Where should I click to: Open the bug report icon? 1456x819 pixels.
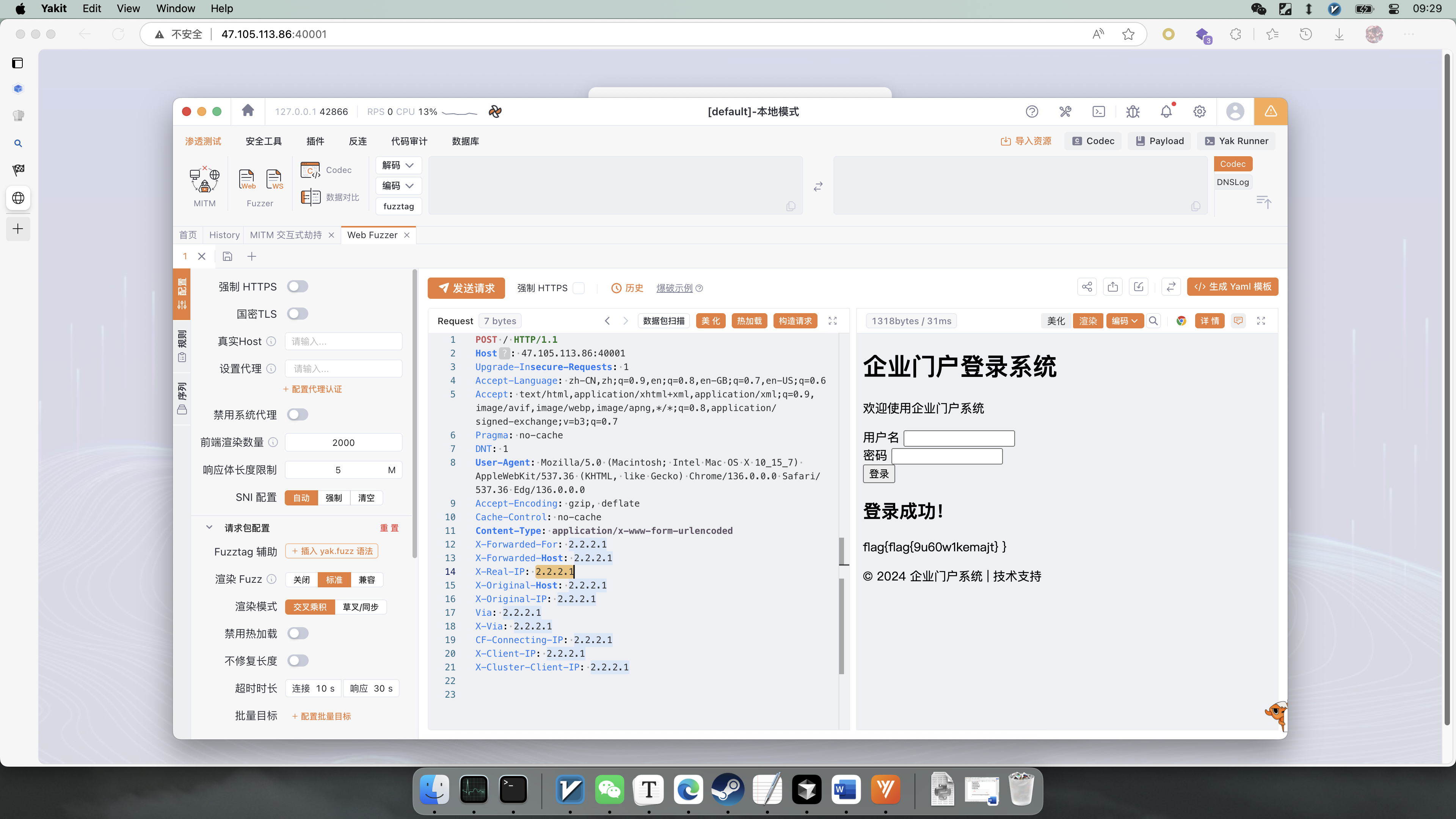click(x=1133, y=111)
